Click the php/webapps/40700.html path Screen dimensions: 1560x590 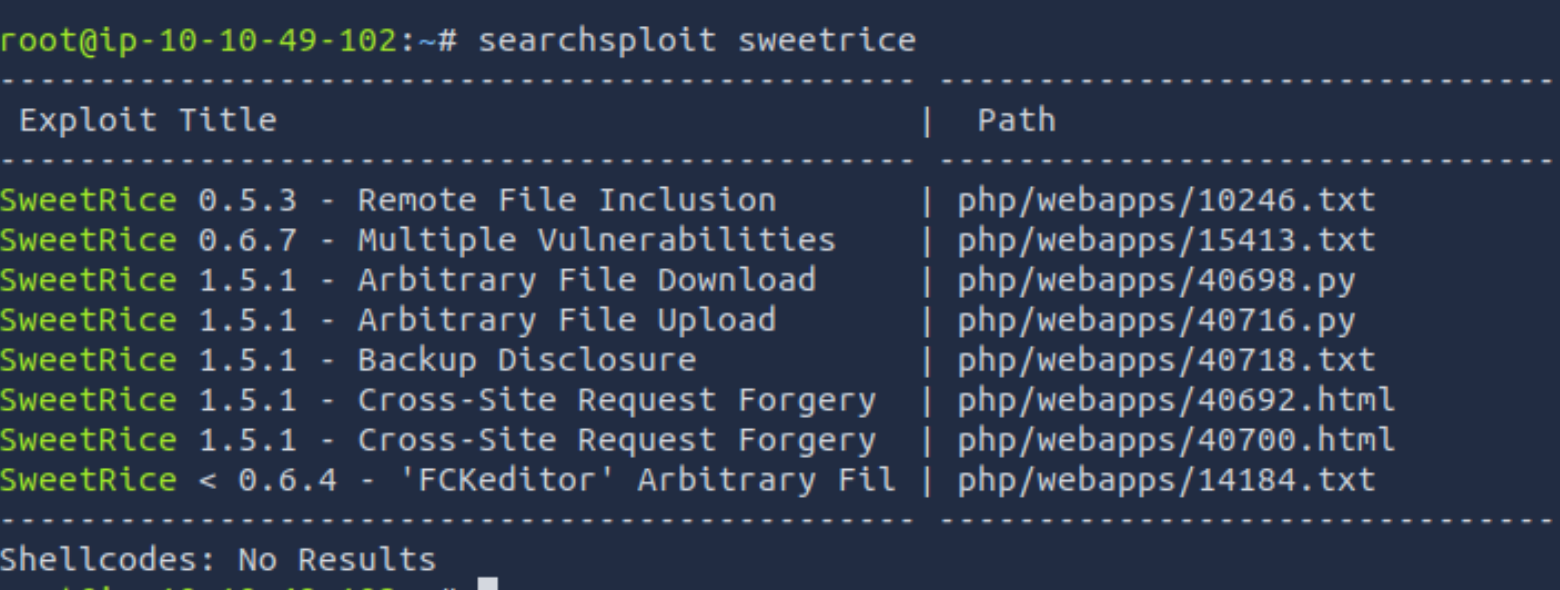(x=1176, y=440)
